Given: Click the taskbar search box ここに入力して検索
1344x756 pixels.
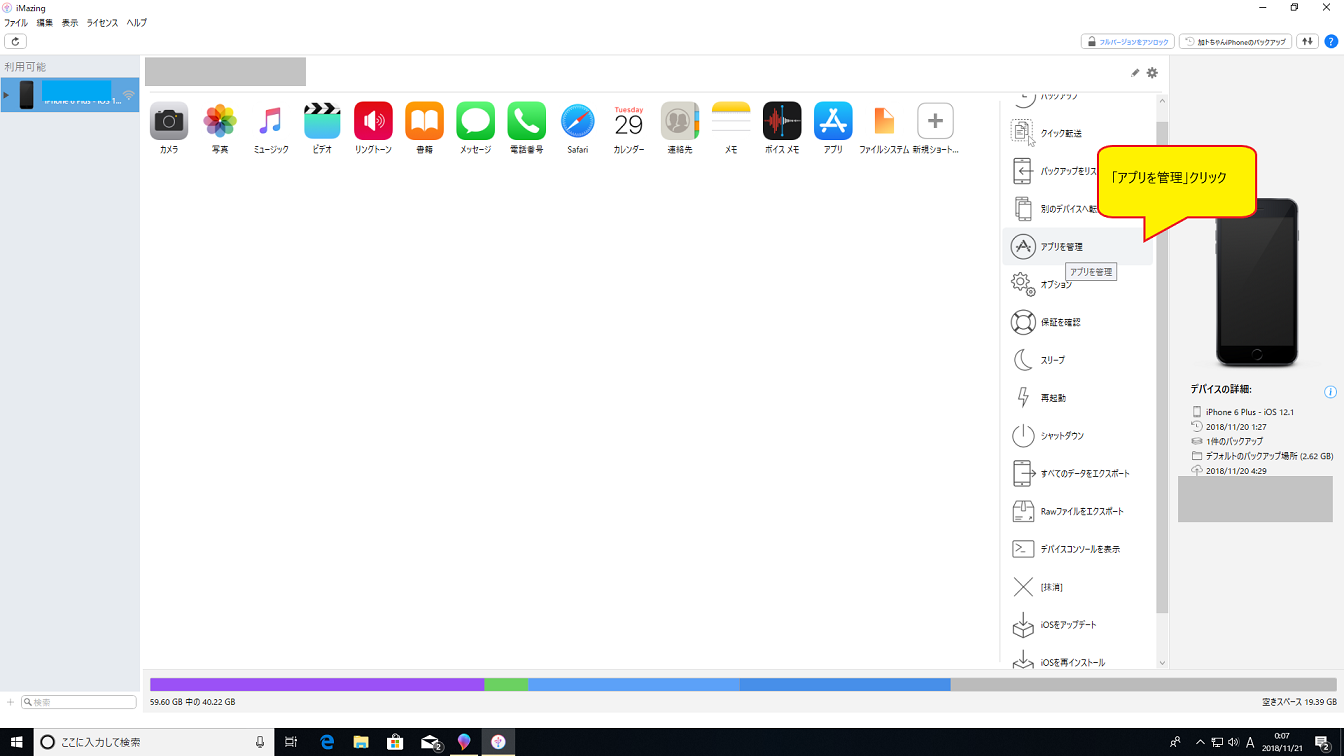Looking at the screenshot, I should point(153,742).
